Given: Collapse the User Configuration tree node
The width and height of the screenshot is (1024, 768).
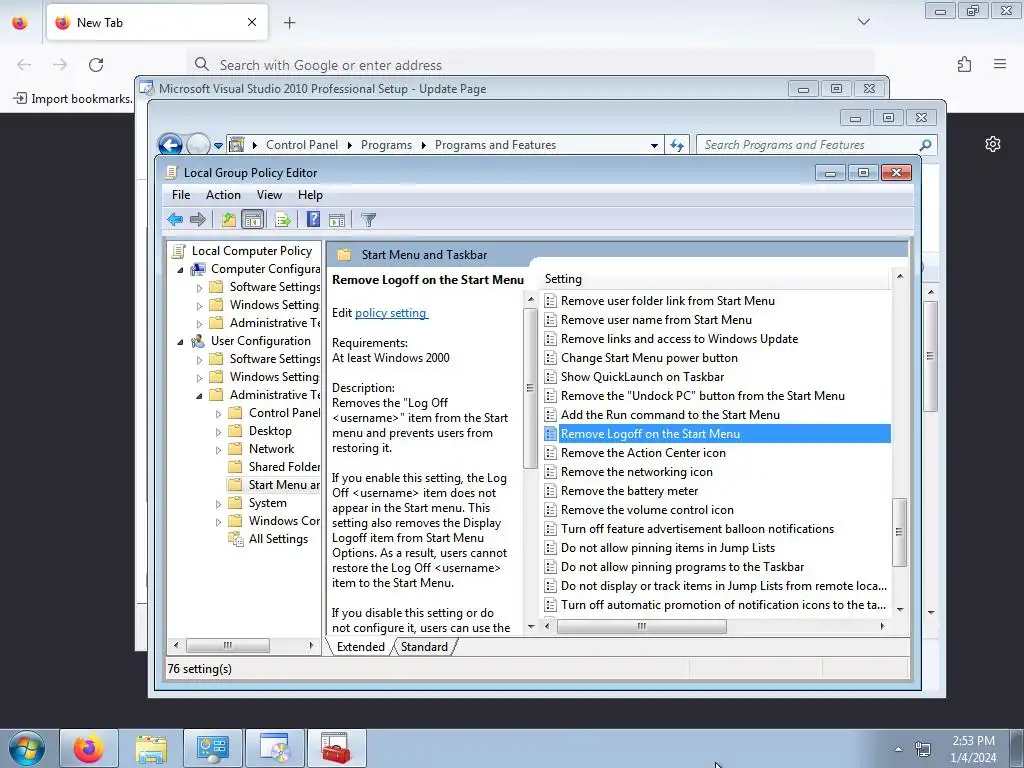Looking at the screenshot, I should (181, 341).
